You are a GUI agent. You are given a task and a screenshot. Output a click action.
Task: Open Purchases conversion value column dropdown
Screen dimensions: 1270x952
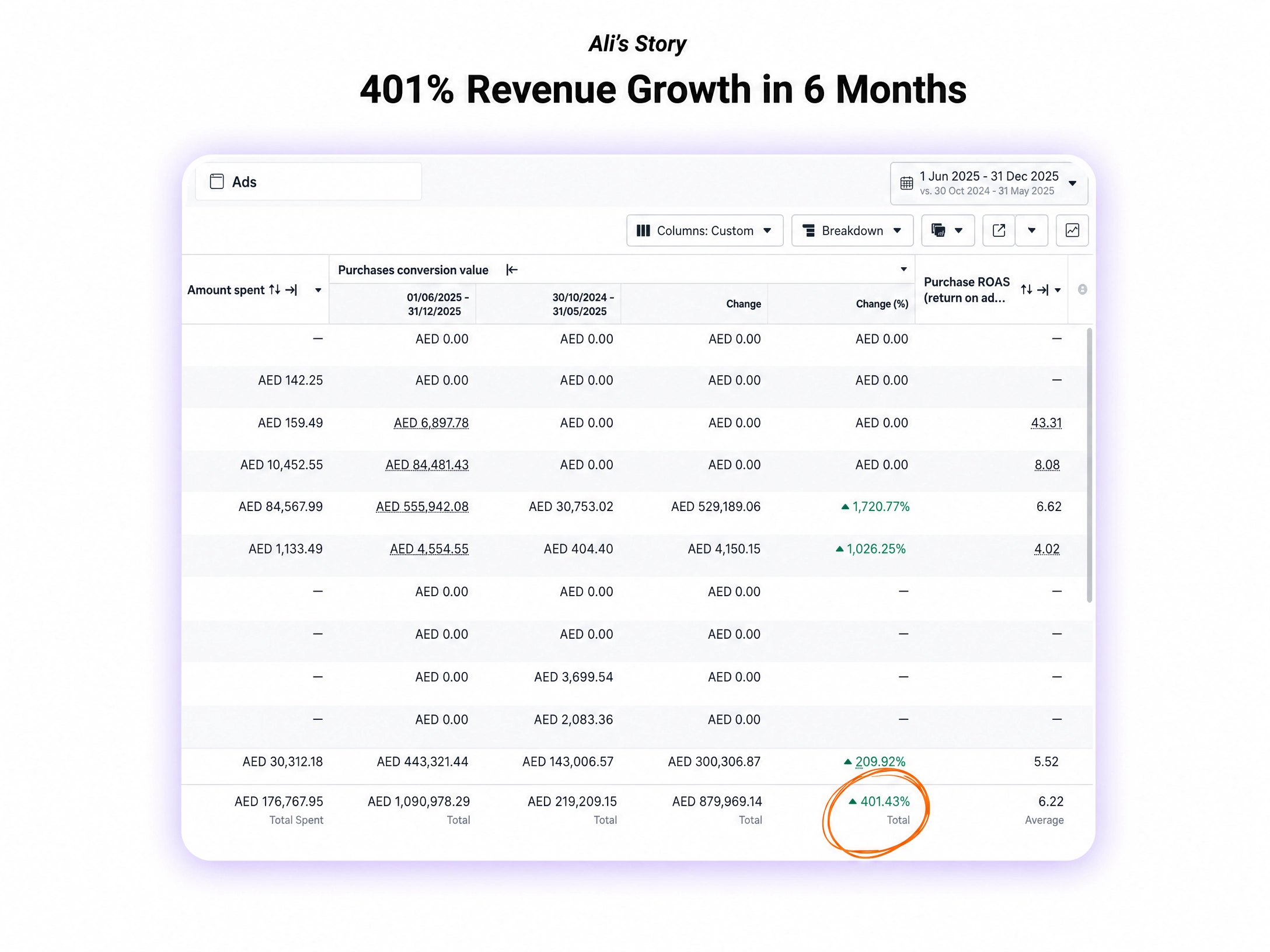(x=903, y=269)
